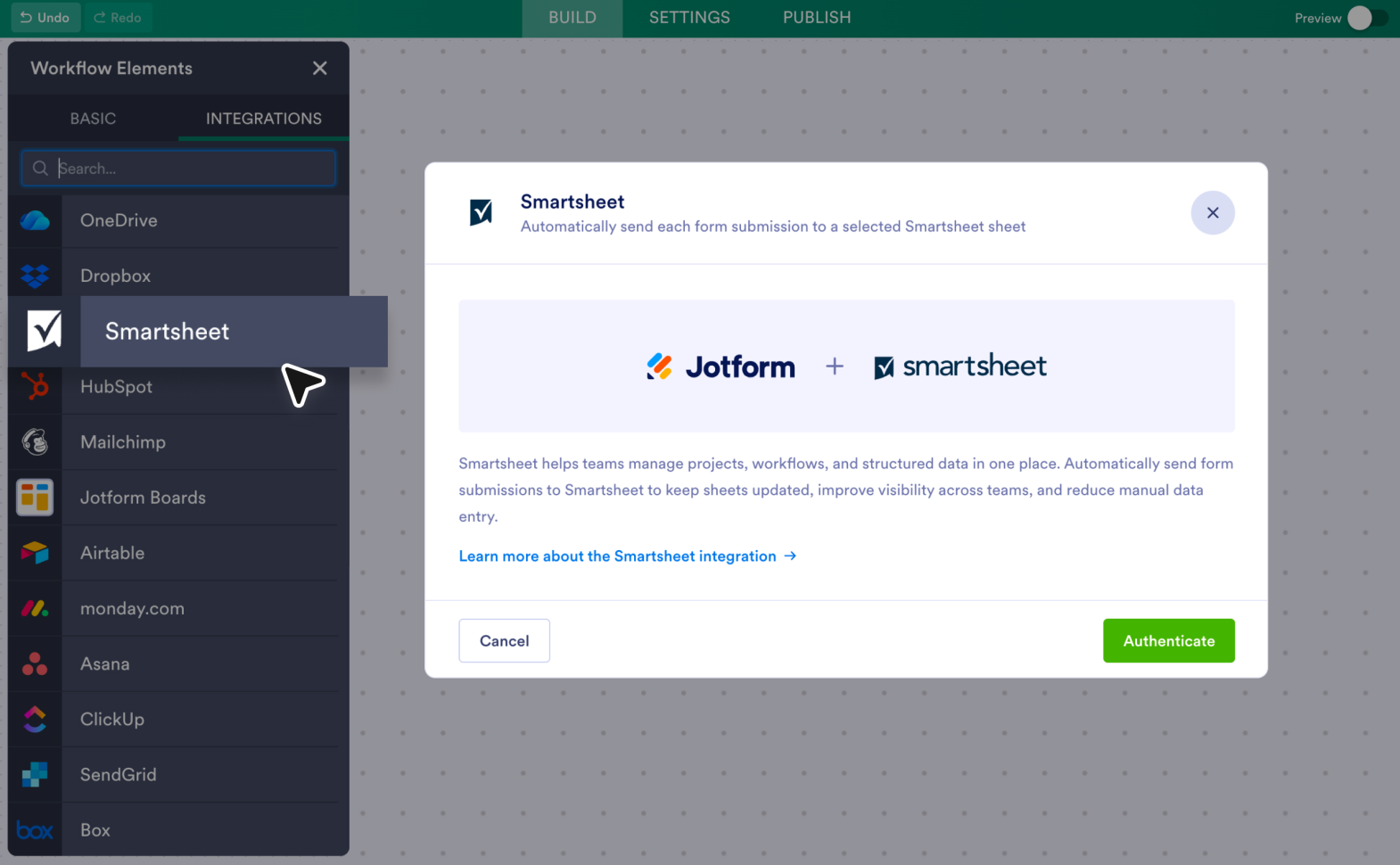
Task: Select Asana in the integrations list
Action: point(178,663)
